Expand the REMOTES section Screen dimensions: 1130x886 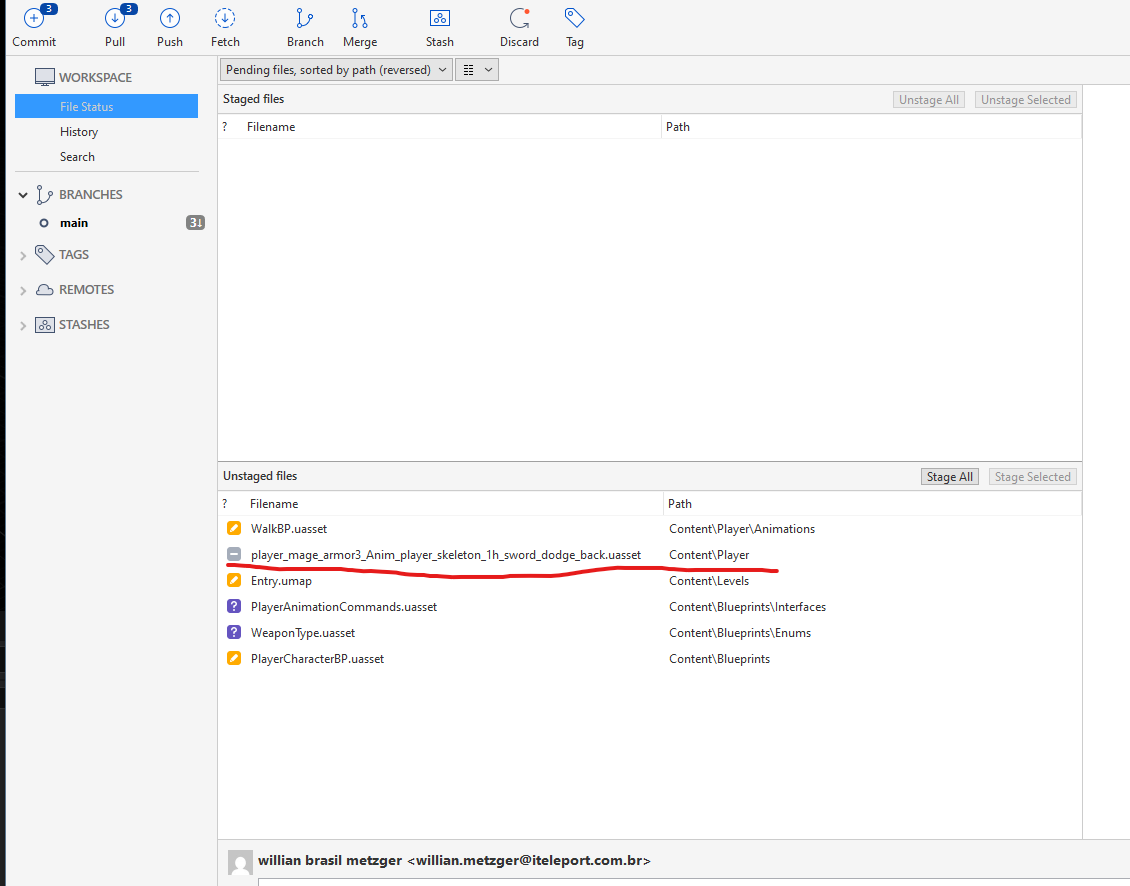pos(23,291)
